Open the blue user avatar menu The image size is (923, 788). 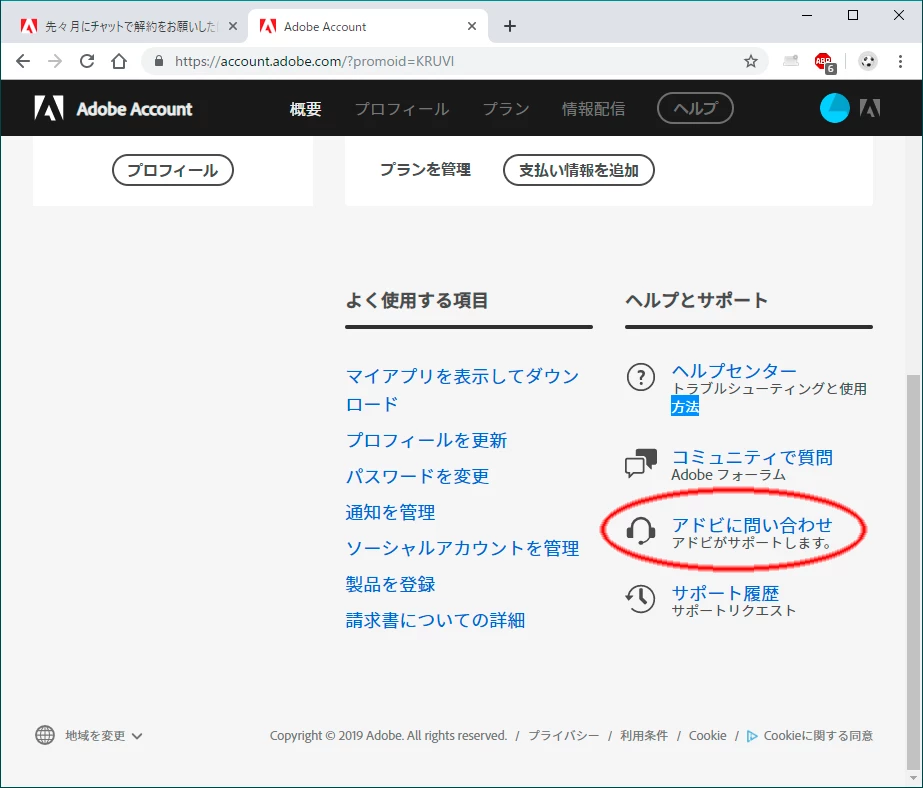point(834,108)
